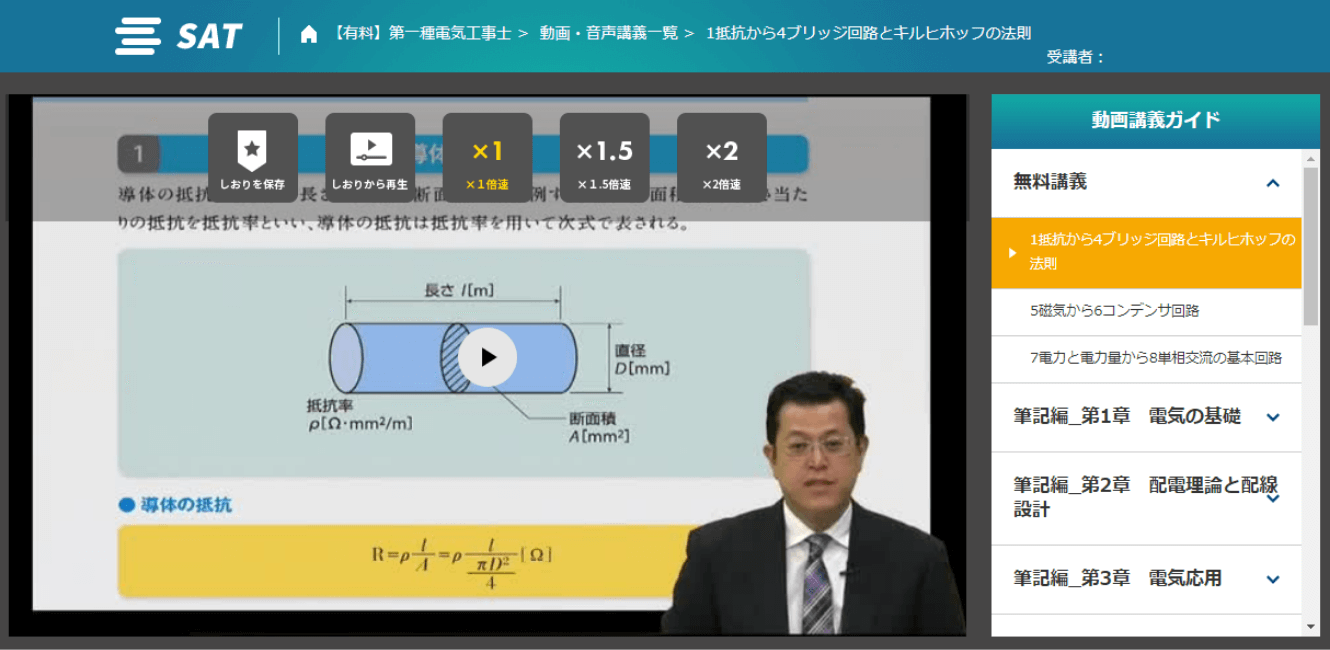This screenshot has width=1330, height=650.
Task: Select the highlighted lecture 1抵抗から4ブリッジ回路とキルヒホッフの法則
Action: pos(1147,252)
